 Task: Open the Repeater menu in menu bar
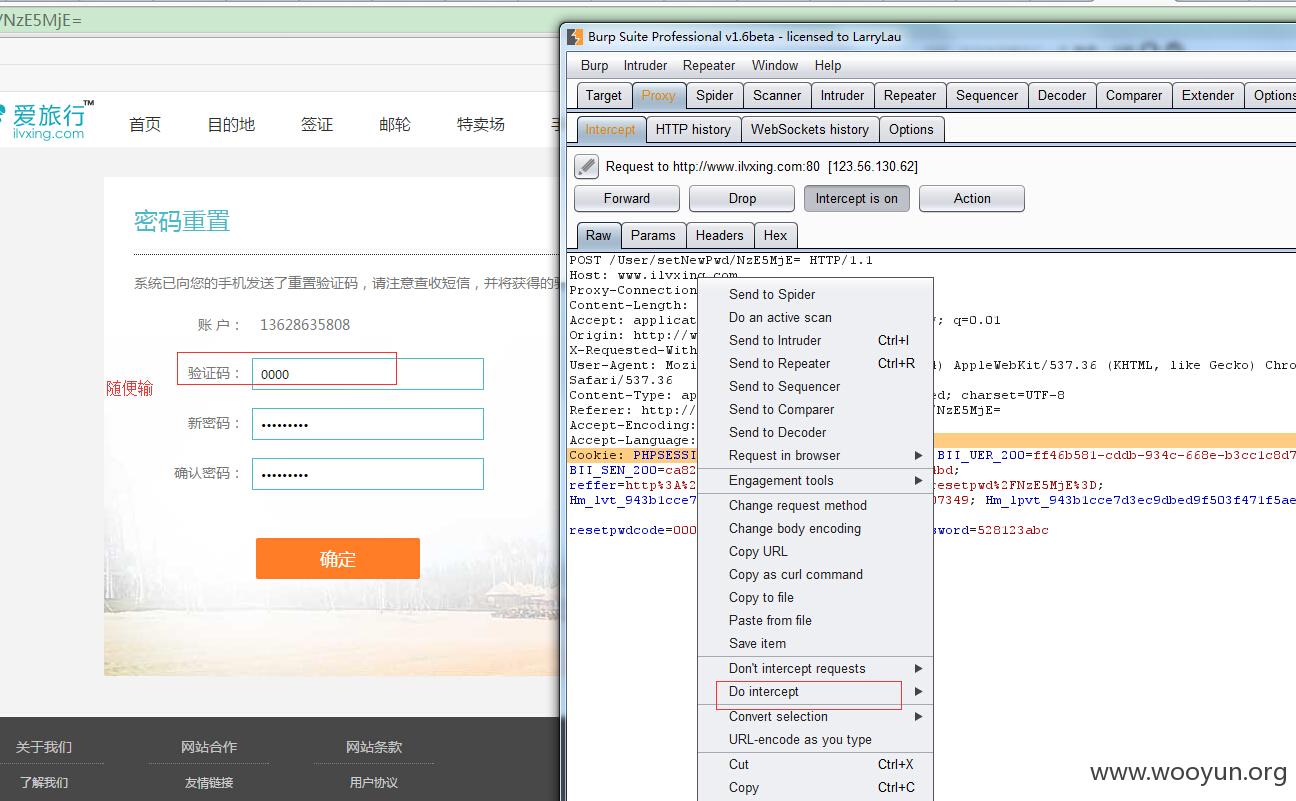coord(709,65)
